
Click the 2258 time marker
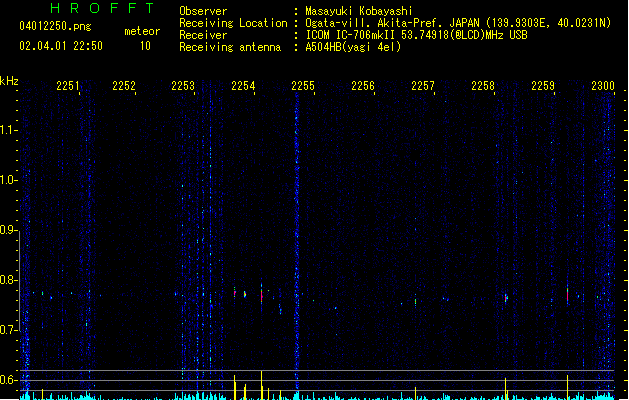click(483, 86)
